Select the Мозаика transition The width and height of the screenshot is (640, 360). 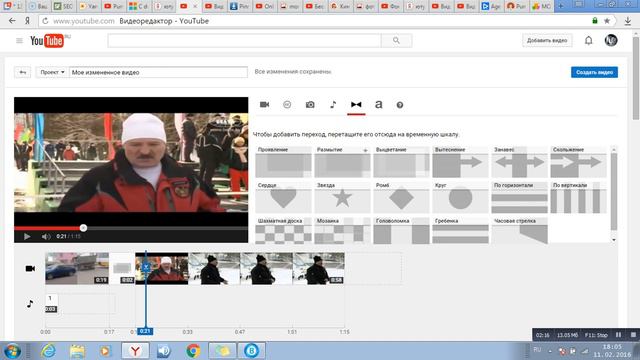click(x=342, y=231)
